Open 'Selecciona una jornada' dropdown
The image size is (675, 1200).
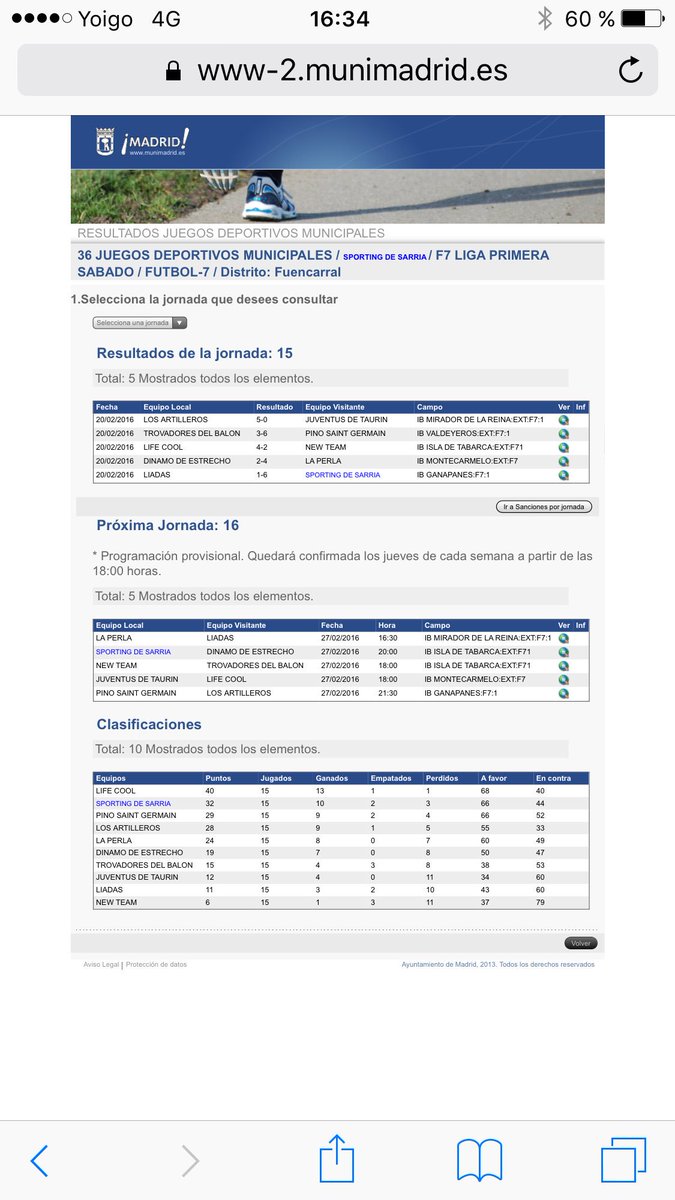tap(139, 323)
